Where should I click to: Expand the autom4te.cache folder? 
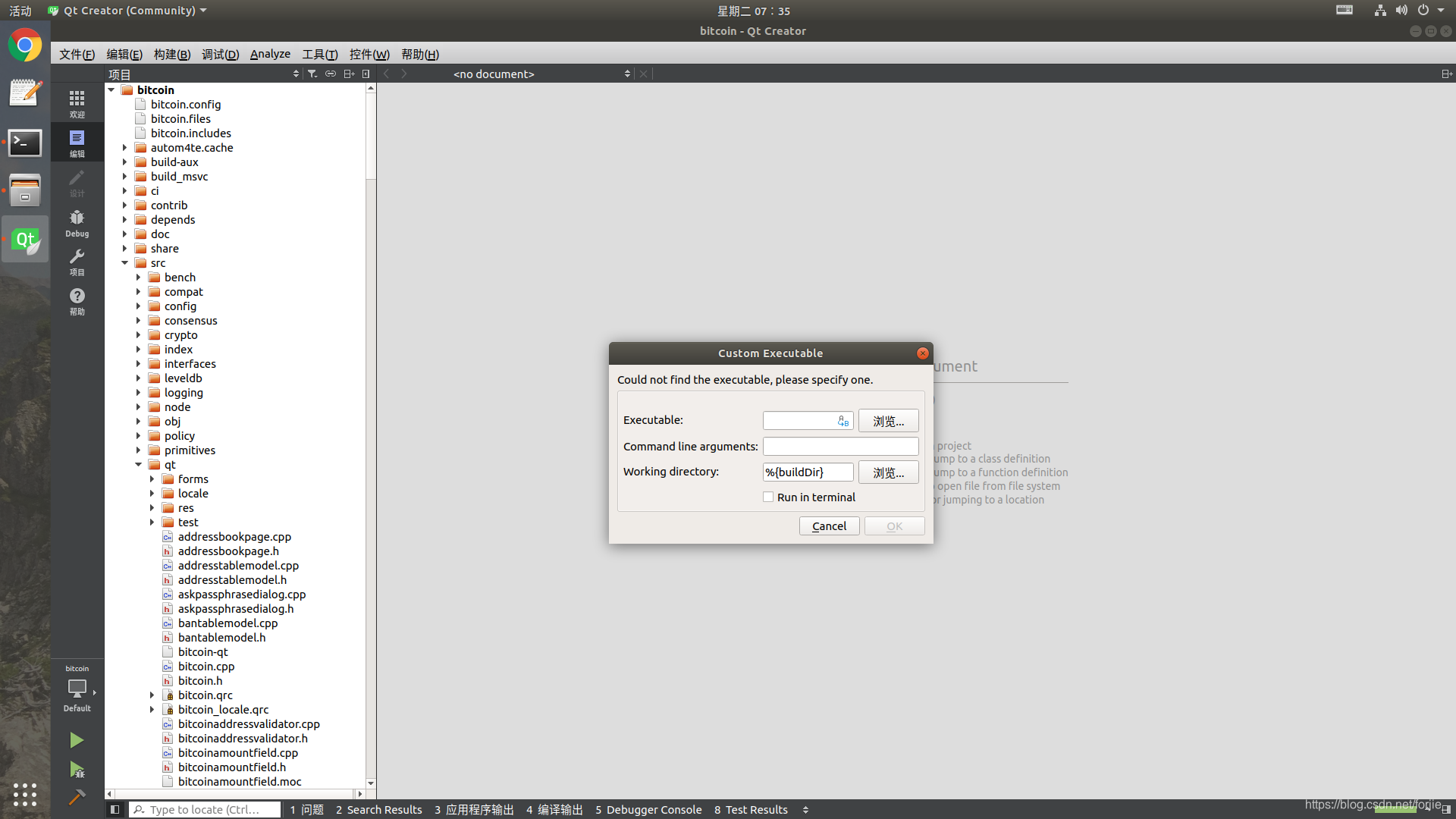click(x=125, y=147)
